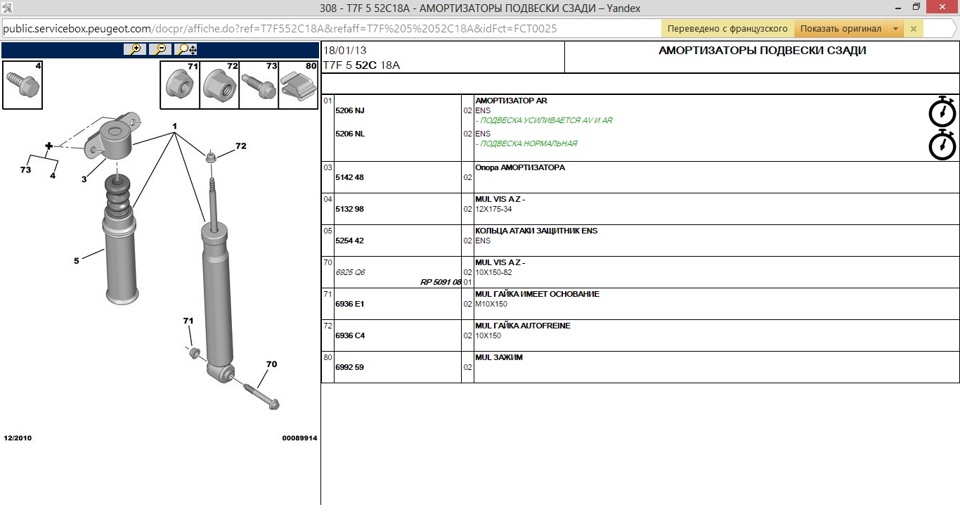The width and height of the screenshot is (960, 512).
Task: Click the bolt thumbnail numbered 4
Action: click(x=22, y=85)
